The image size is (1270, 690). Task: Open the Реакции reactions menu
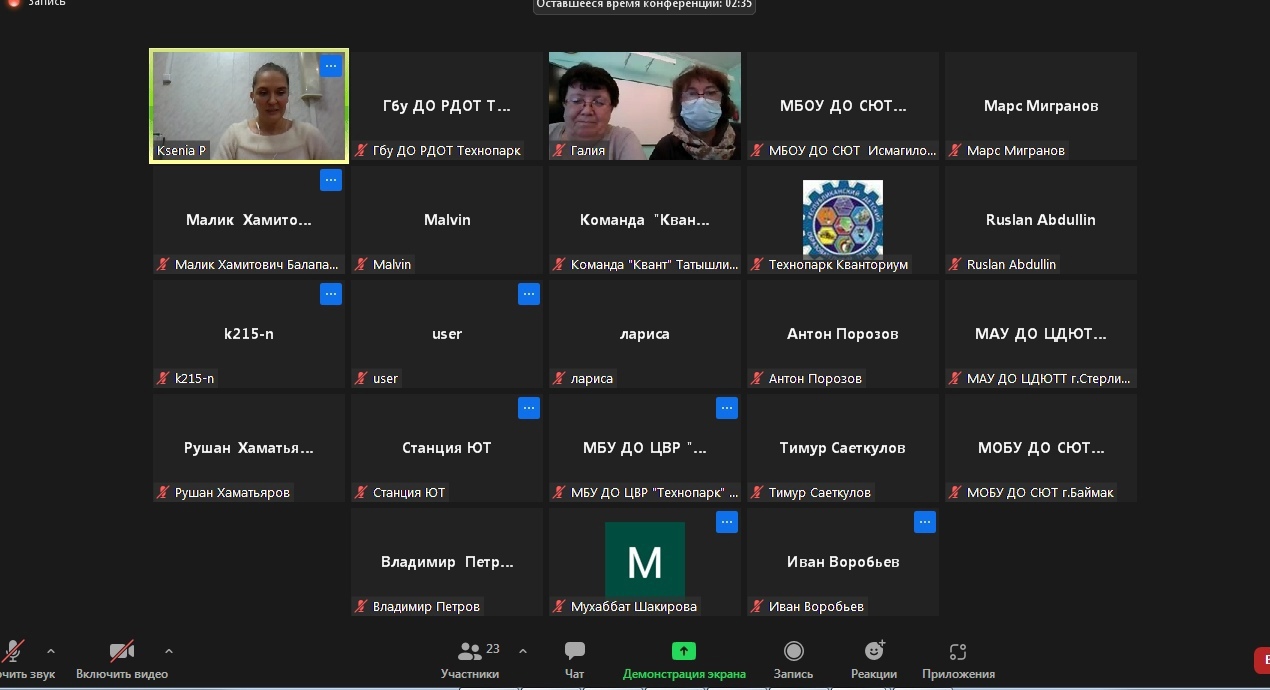click(873, 660)
